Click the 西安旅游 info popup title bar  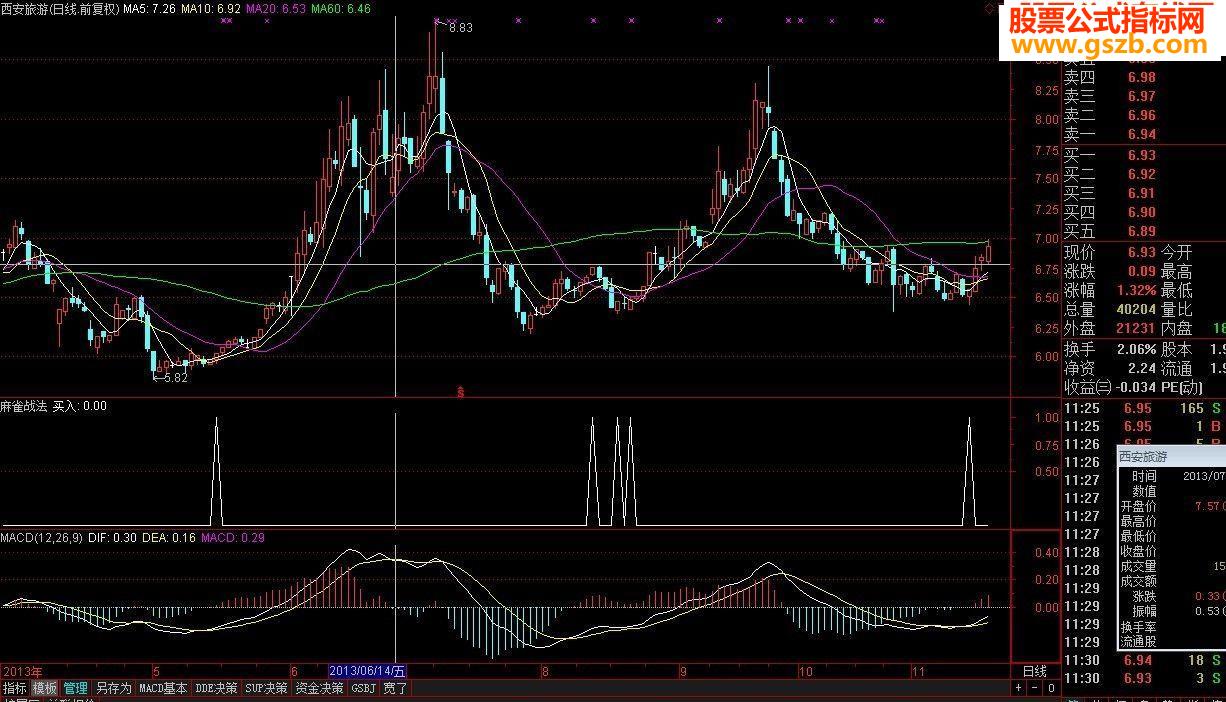tap(1171, 456)
